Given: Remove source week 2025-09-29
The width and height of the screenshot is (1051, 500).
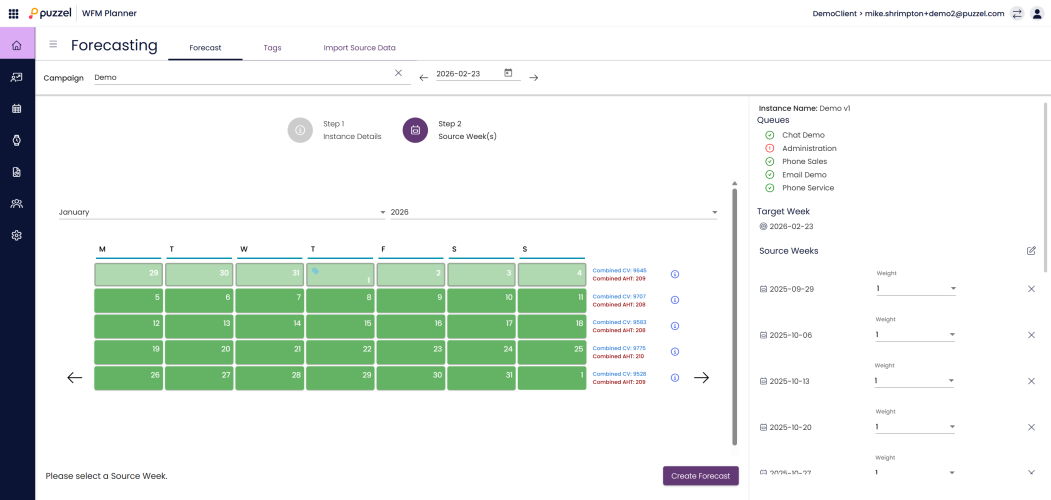Looking at the screenshot, I should point(1031,289).
